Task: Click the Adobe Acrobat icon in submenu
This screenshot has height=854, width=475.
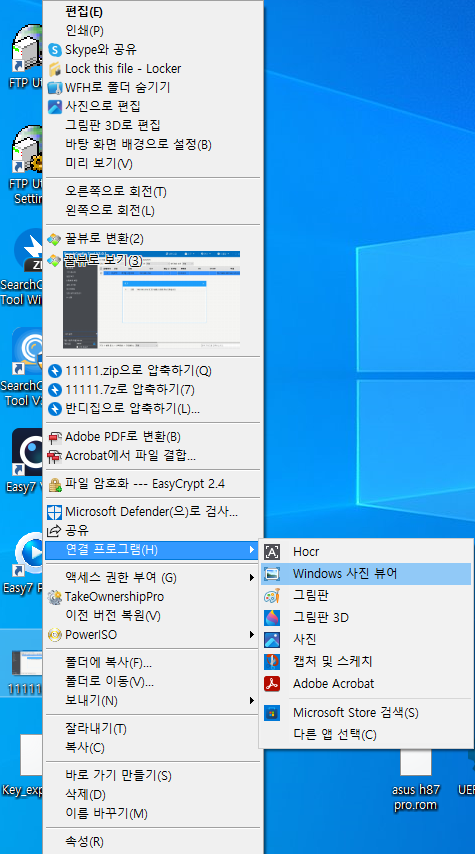Action: (x=272, y=684)
